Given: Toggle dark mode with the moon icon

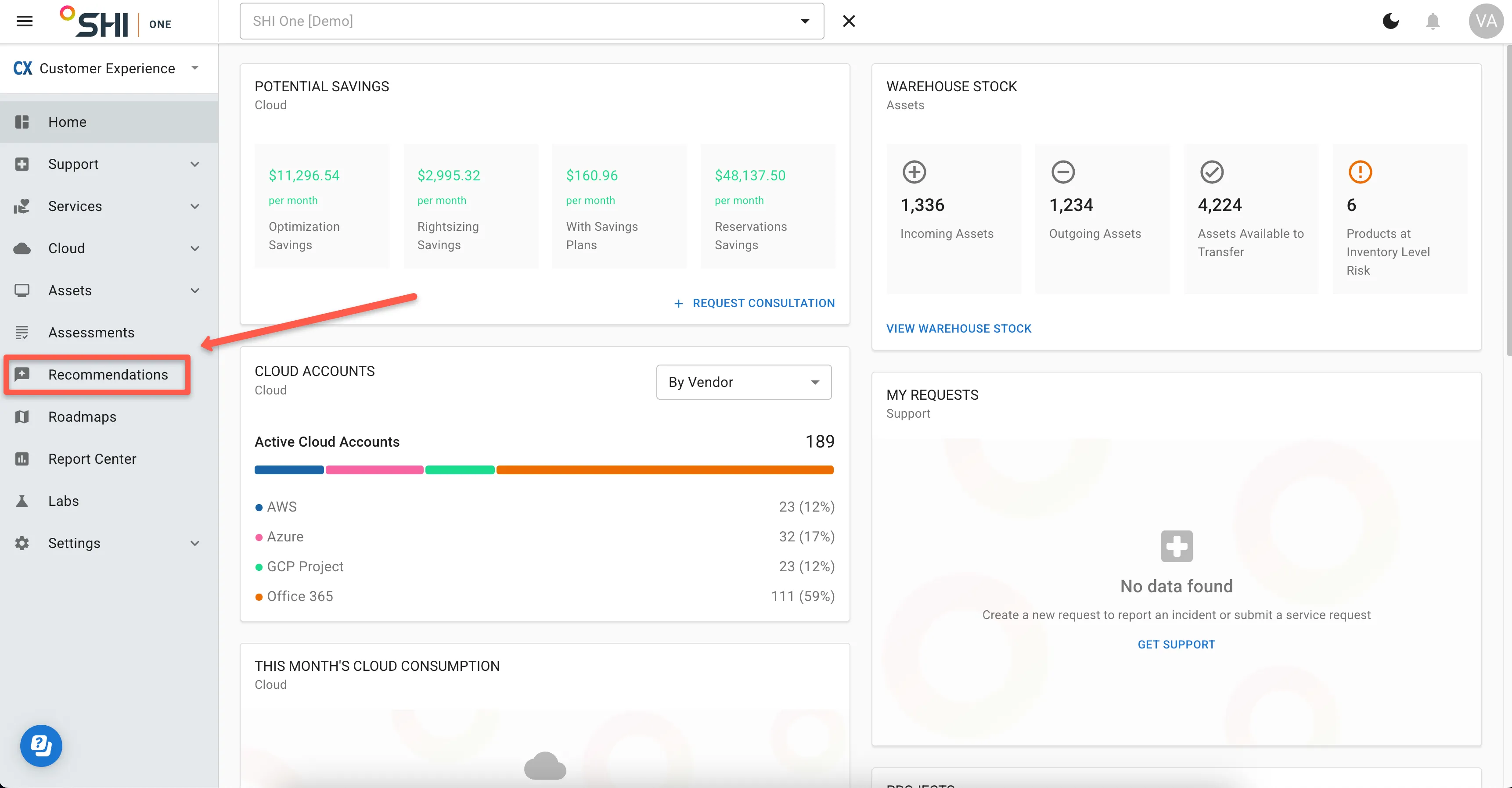Looking at the screenshot, I should click(x=1390, y=21).
